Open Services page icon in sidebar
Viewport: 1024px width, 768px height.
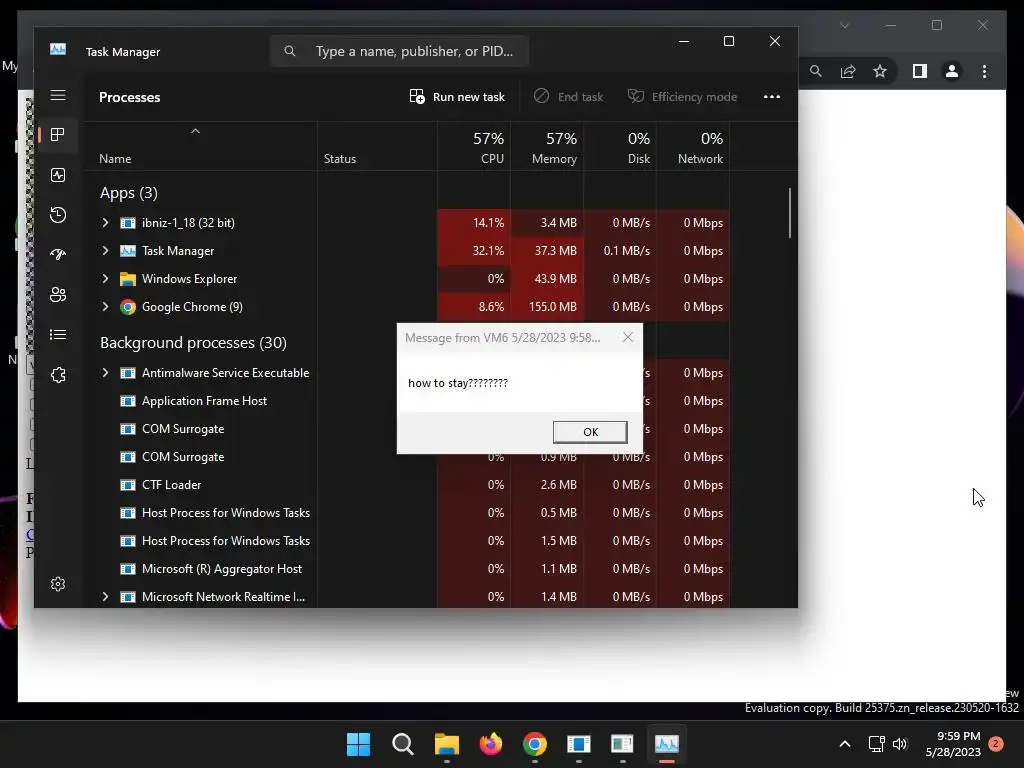coord(58,375)
